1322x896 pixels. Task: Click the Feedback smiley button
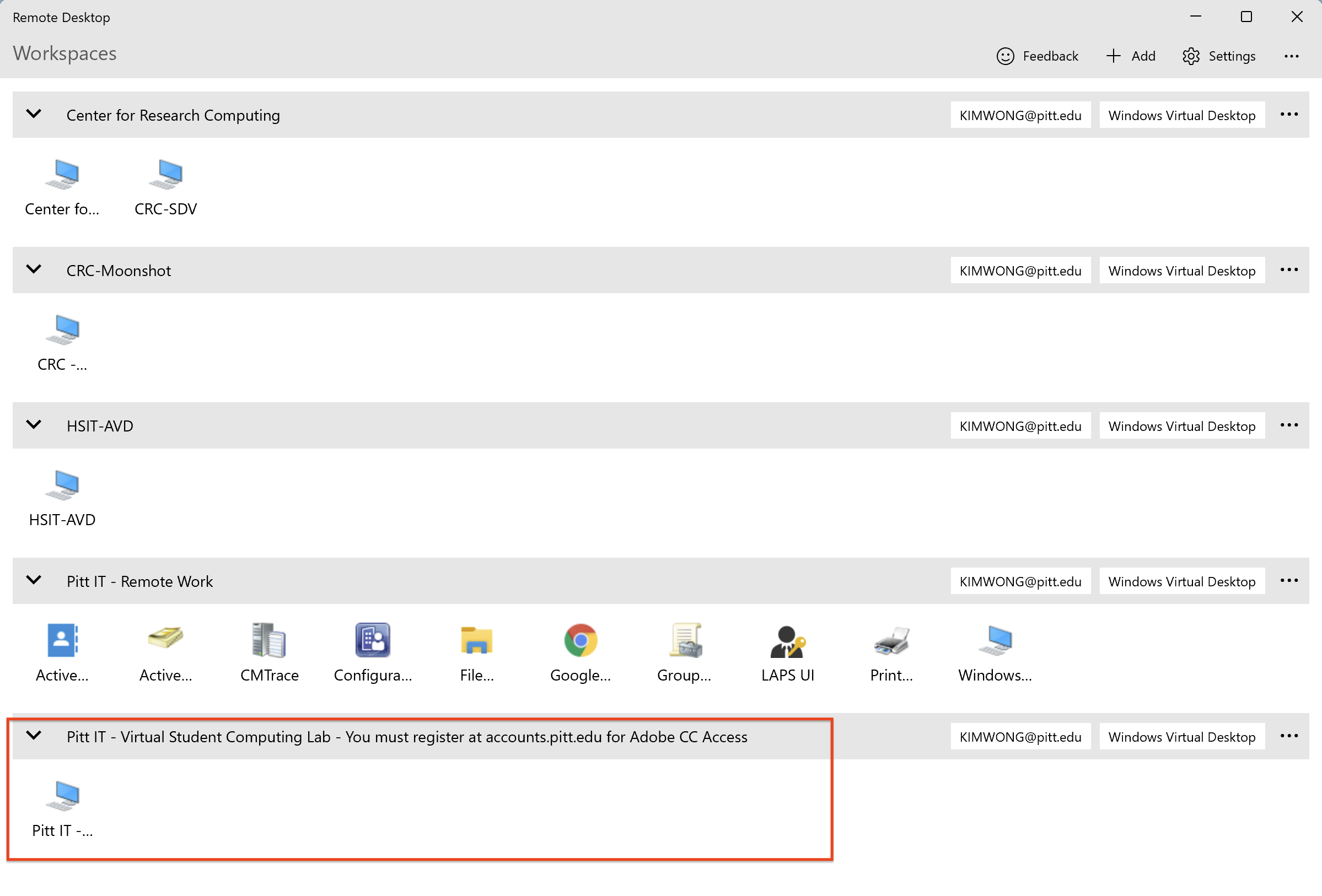1037,56
